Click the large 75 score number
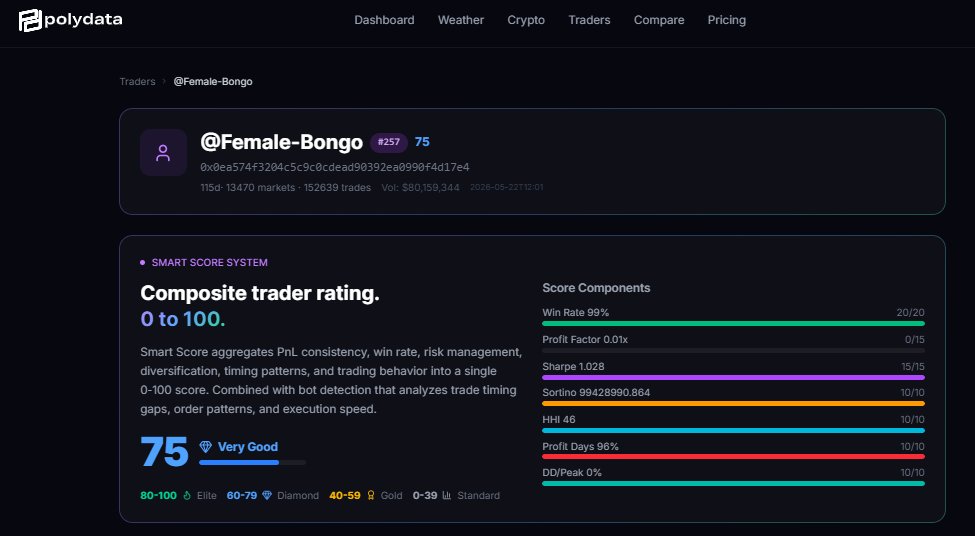This screenshot has height=536, width=975. coord(164,452)
